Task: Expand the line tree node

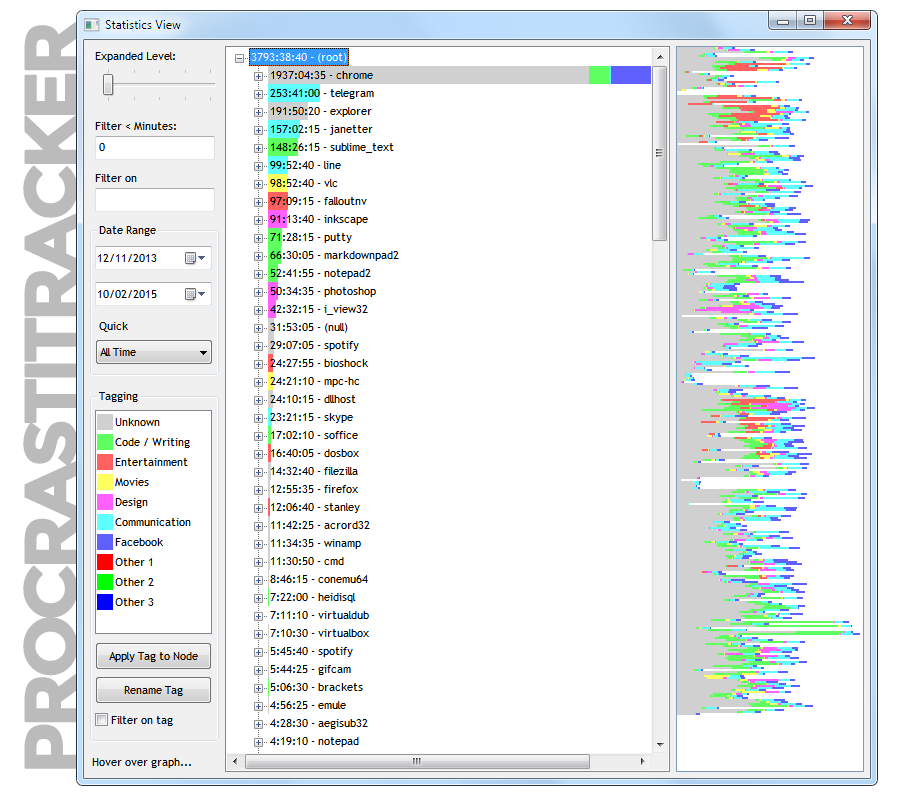Action: tap(258, 166)
